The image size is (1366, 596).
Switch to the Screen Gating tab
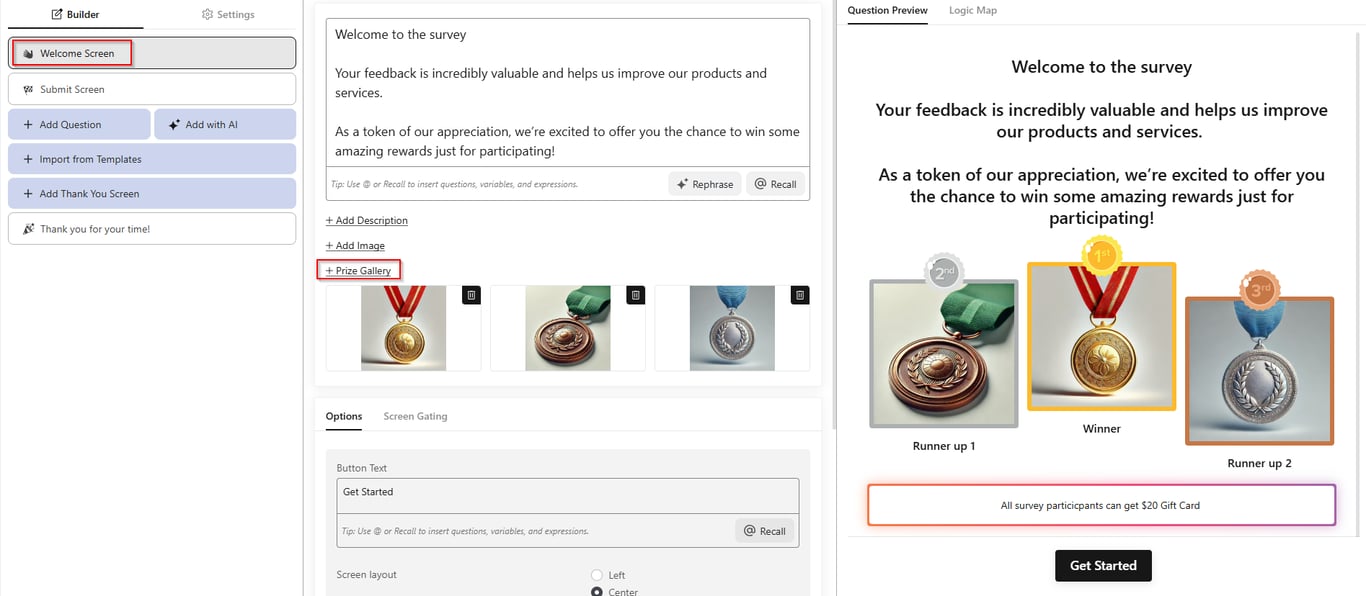click(x=415, y=416)
